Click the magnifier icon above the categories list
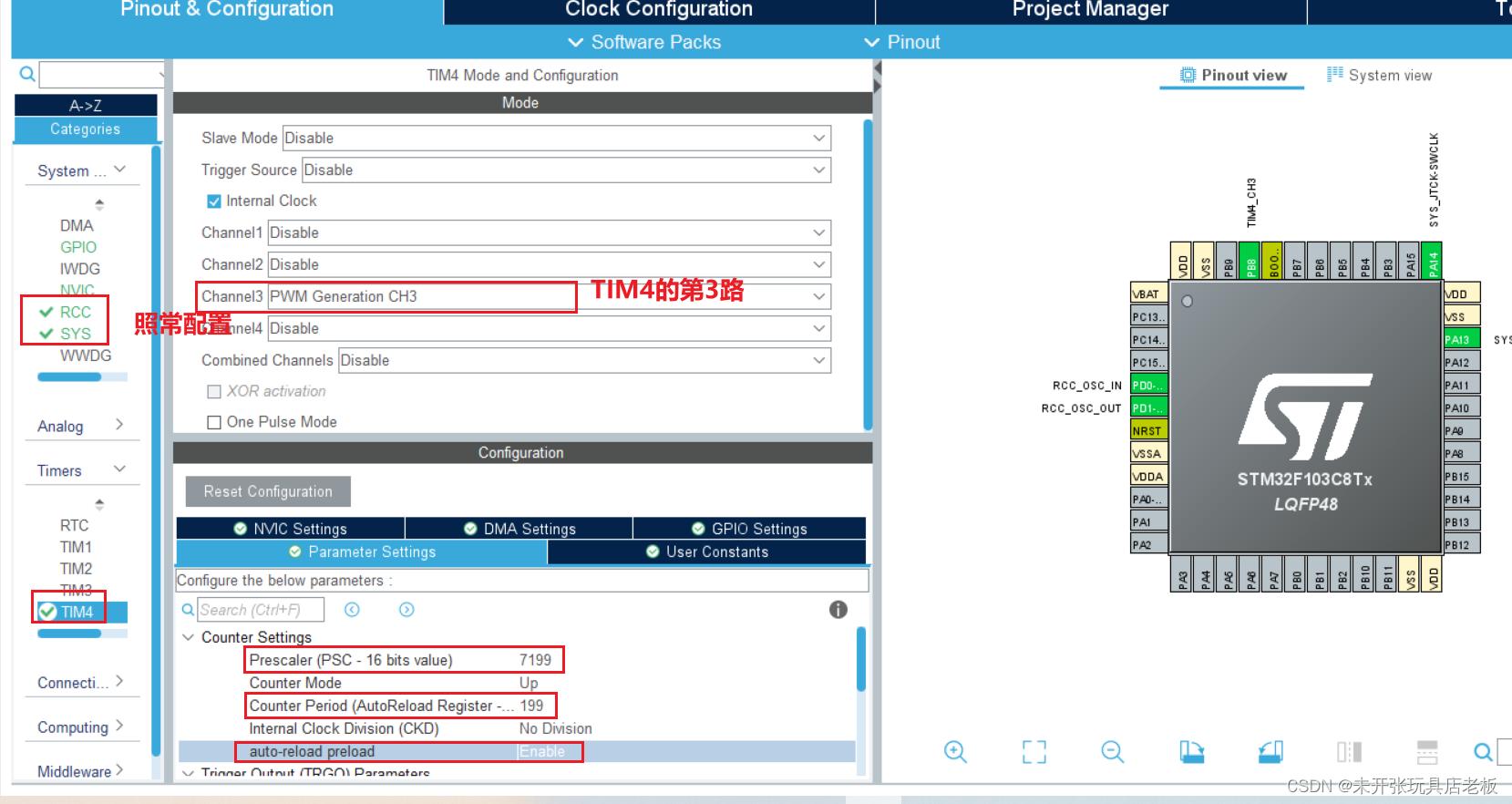This screenshot has width=1512, height=804. pos(27,74)
